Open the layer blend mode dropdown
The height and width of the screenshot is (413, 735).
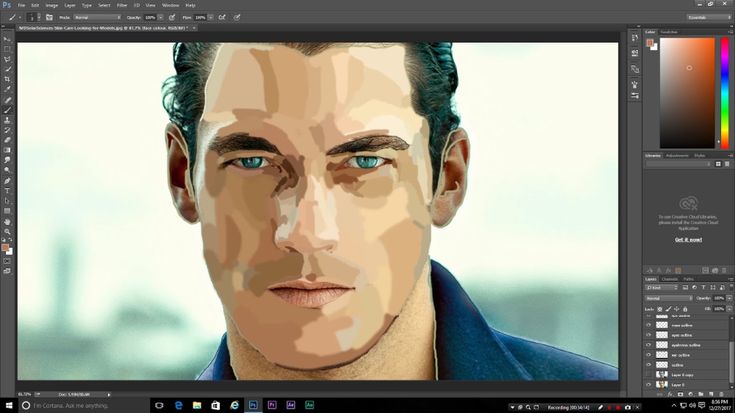pyautogui.click(x=668, y=298)
